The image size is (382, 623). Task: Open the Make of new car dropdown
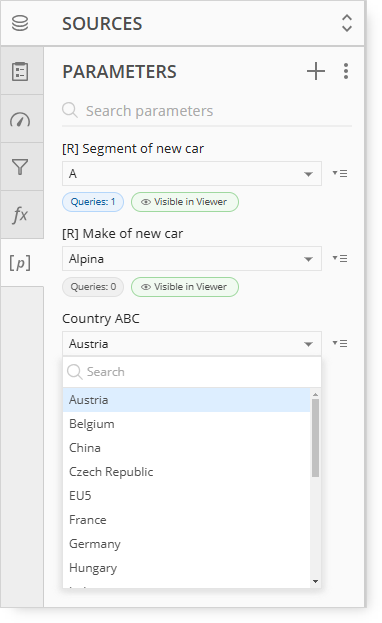192,259
